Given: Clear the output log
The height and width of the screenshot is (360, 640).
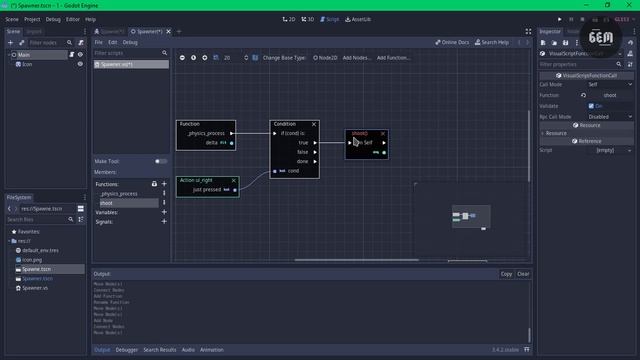Looking at the screenshot, I should coord(523,274).
